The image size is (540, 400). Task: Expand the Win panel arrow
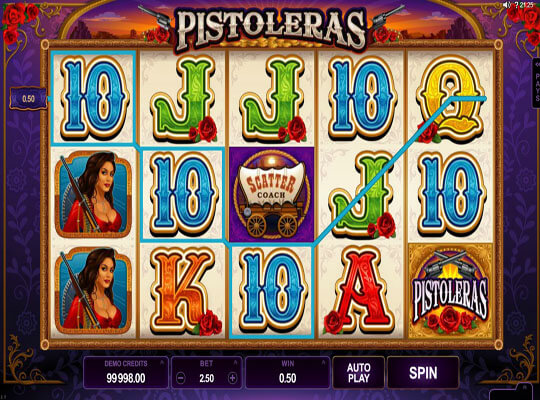click(323, 362)
